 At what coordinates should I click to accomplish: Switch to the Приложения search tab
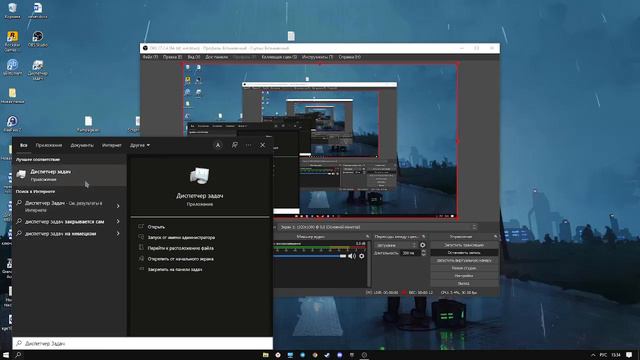49,145
